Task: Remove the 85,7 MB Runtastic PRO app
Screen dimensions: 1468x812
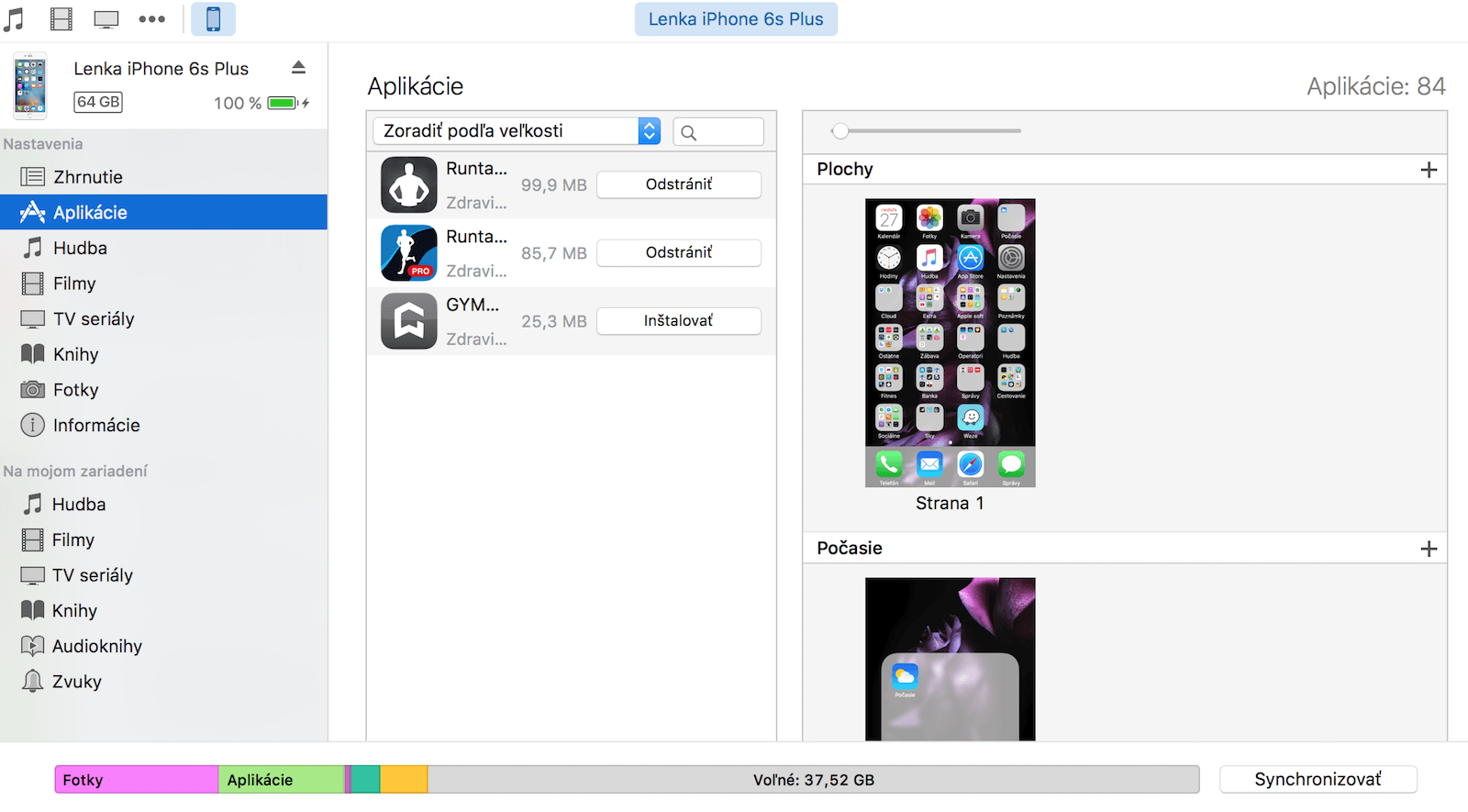Action: pos(679,252)
